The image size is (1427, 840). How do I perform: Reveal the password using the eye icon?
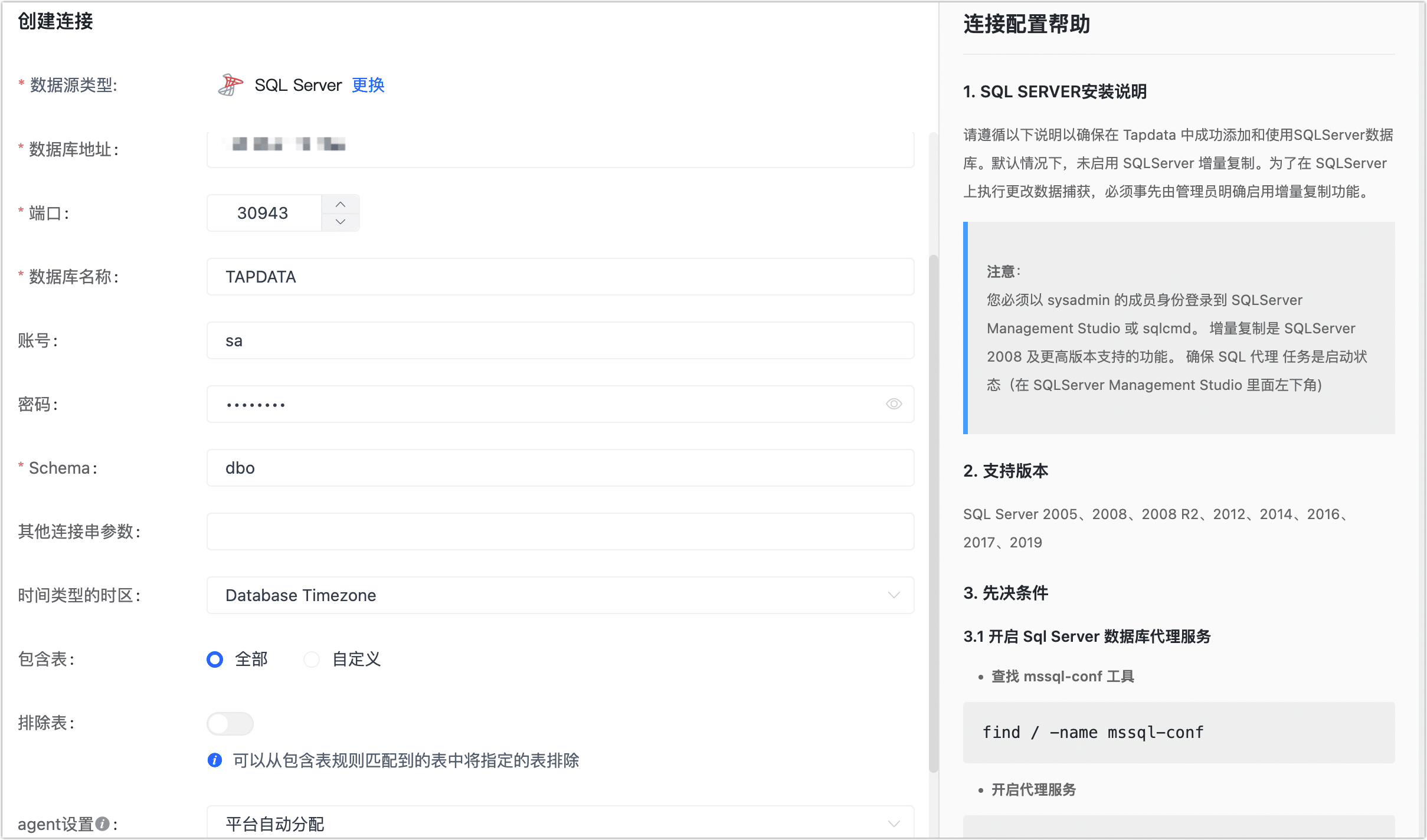pyautogui.click(x=893, y=403)
